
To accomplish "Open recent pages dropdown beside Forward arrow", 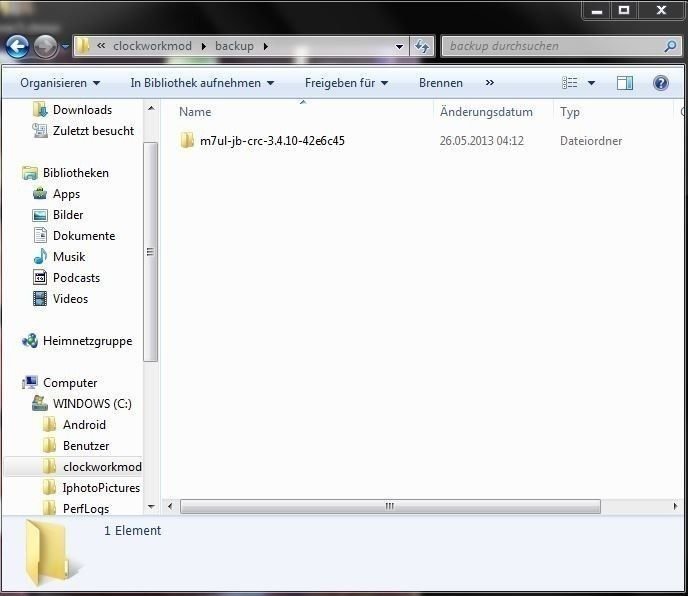I will [65, 46].
